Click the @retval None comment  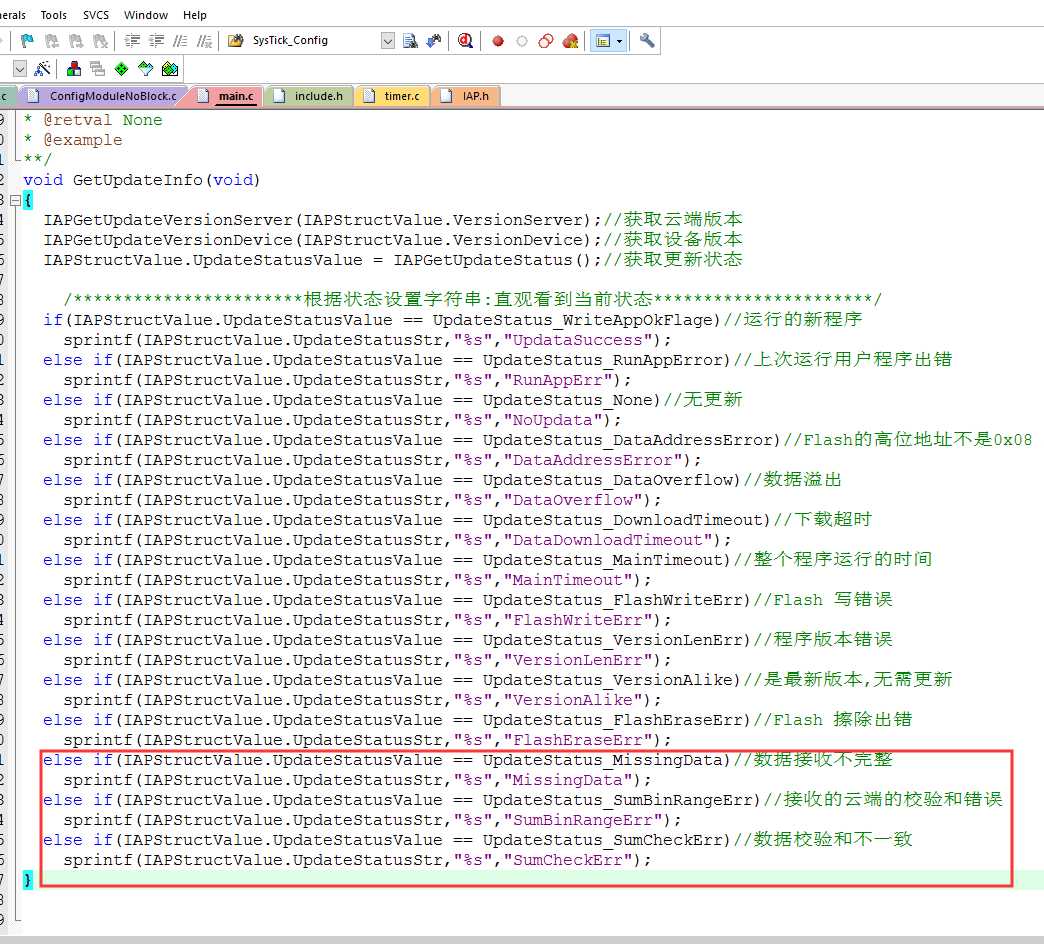point(103,120)
